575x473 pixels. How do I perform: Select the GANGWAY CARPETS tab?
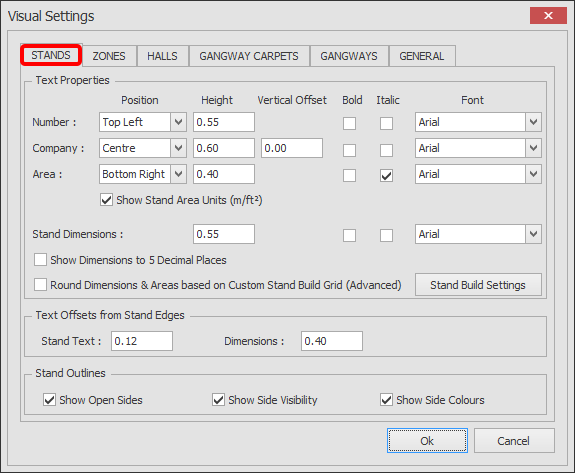249,56
